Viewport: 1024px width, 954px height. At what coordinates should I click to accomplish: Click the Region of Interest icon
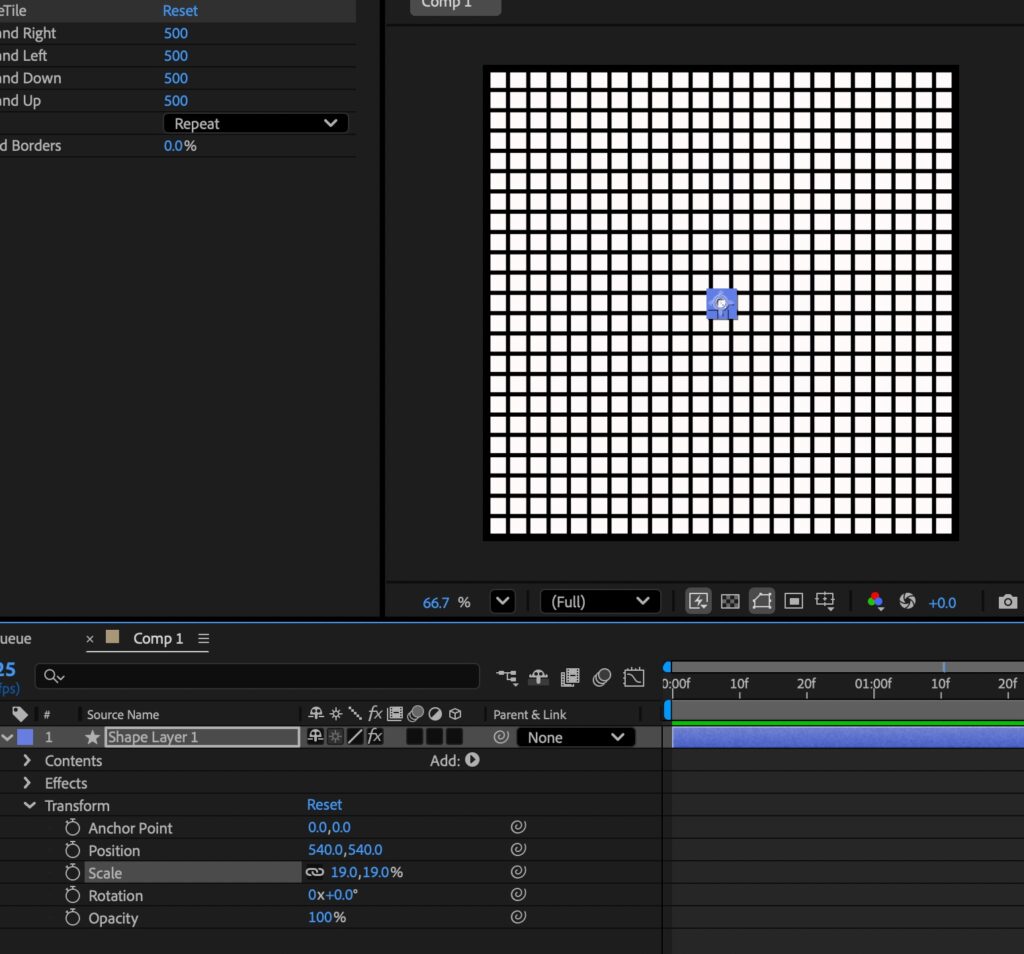pyautogui.click(x=794, y=601)
